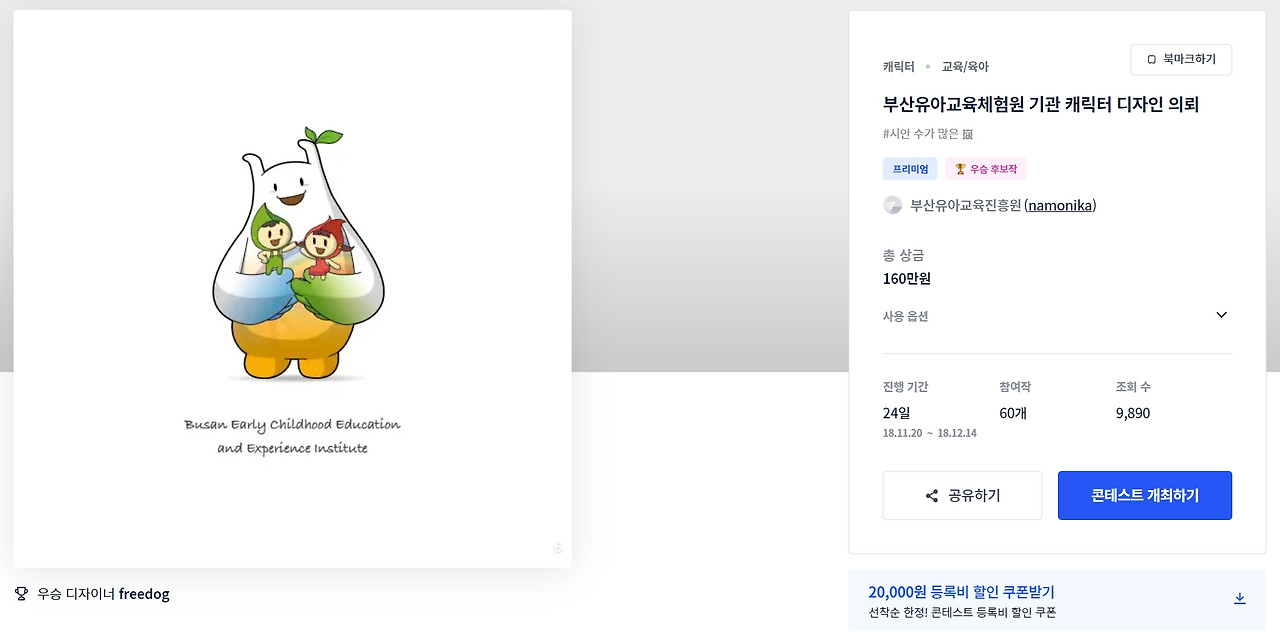Select the 캐릭터 category breadcrumb
This screenshot has width=1280, height=641.
[898, 67]
